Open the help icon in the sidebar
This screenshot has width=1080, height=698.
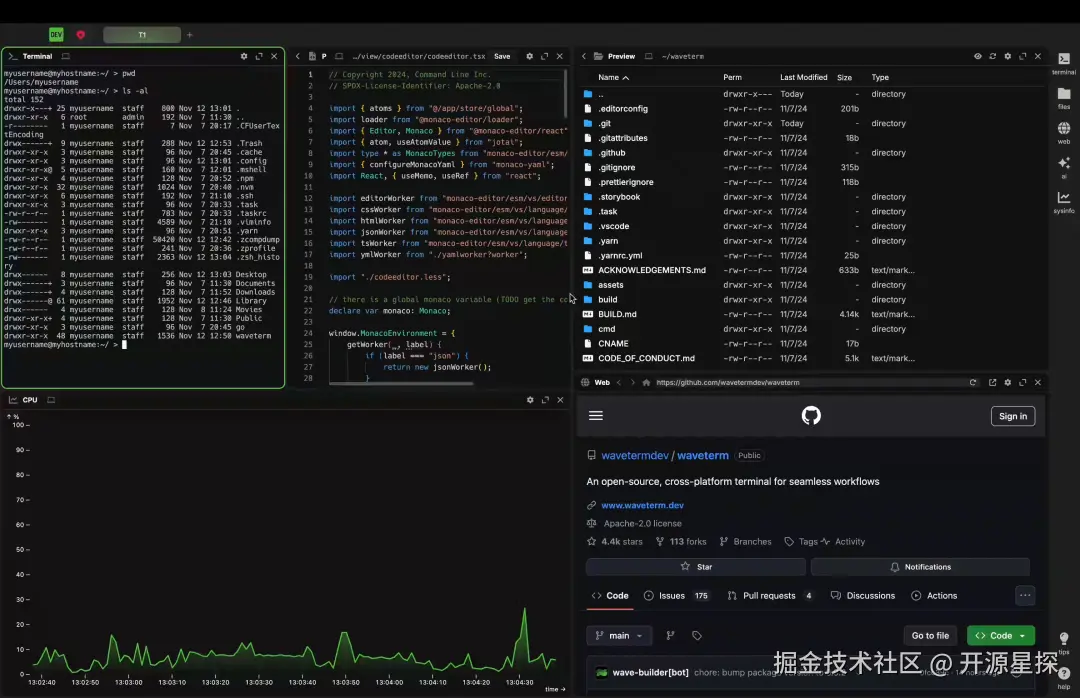1063,676
